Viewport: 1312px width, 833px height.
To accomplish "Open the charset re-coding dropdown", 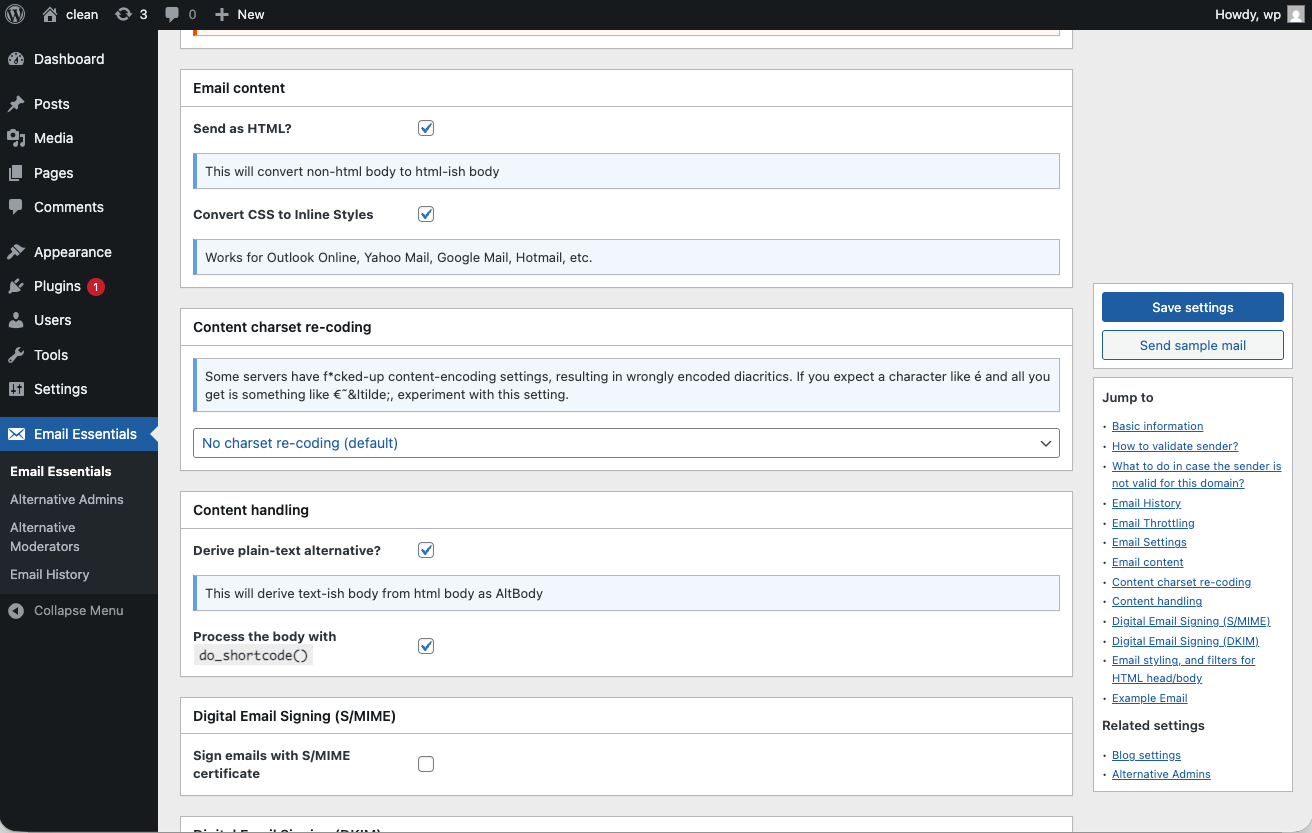I will (x=626, y=443).
